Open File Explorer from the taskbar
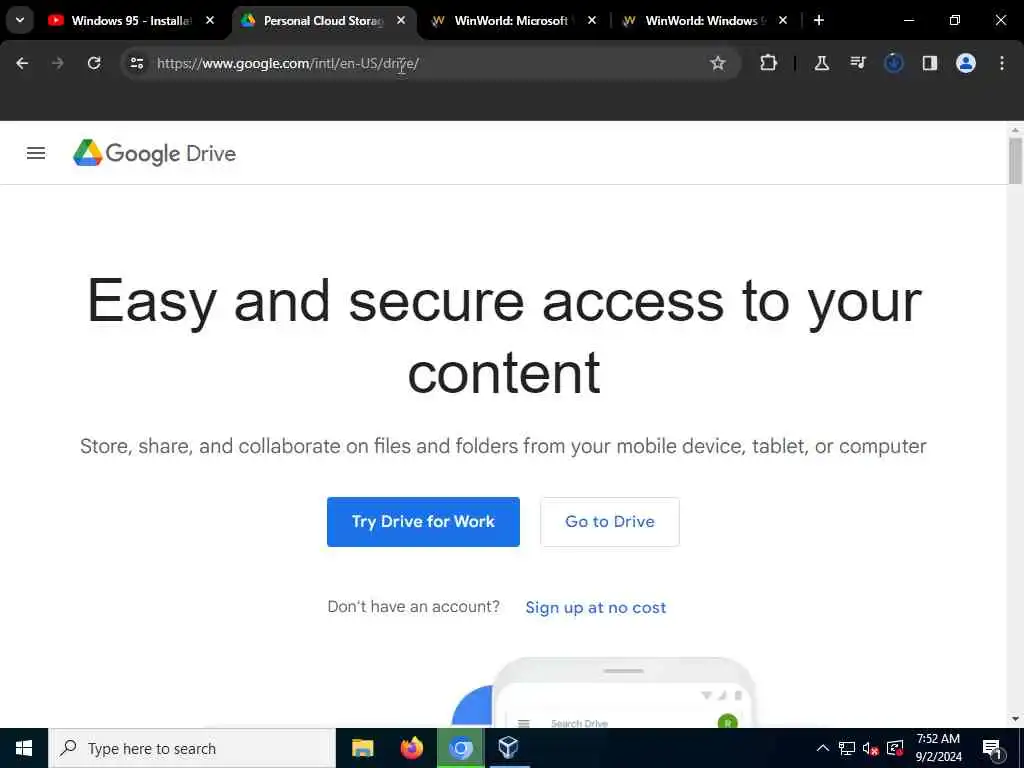Image resolution: width=1024 pixels, height=768 pixels. coord(362,748)
